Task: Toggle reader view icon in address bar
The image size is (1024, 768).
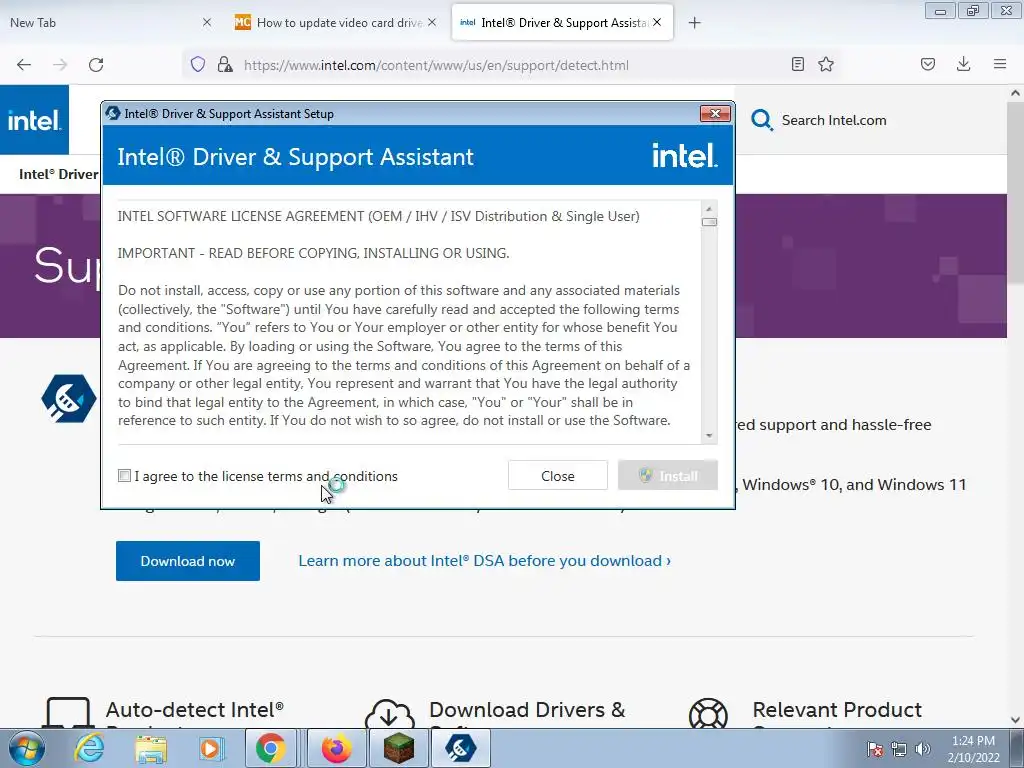Action: pyautogui.click(x=797, y=64)
